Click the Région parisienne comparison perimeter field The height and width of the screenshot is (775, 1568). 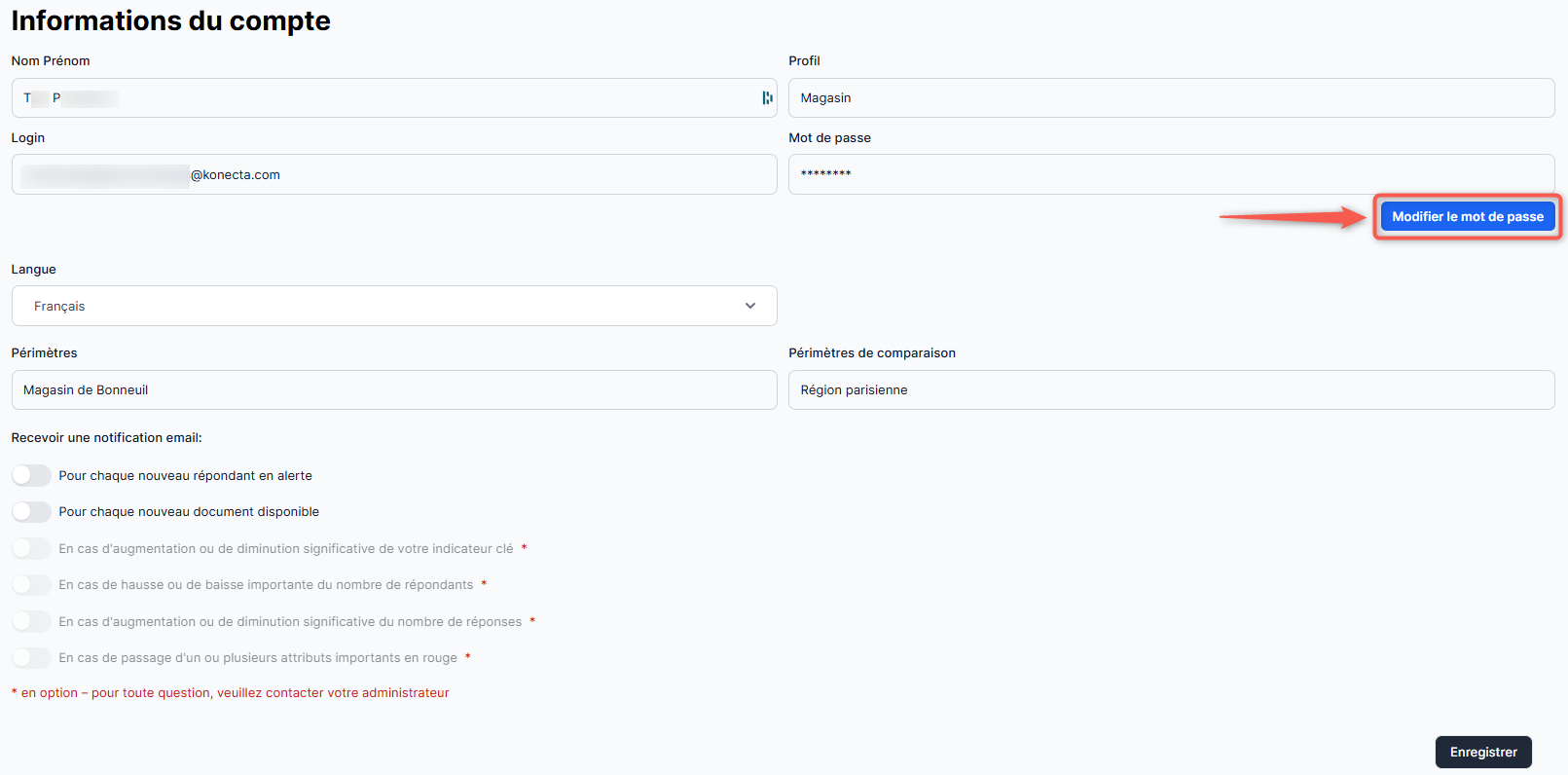click(x=1170, y=390)
